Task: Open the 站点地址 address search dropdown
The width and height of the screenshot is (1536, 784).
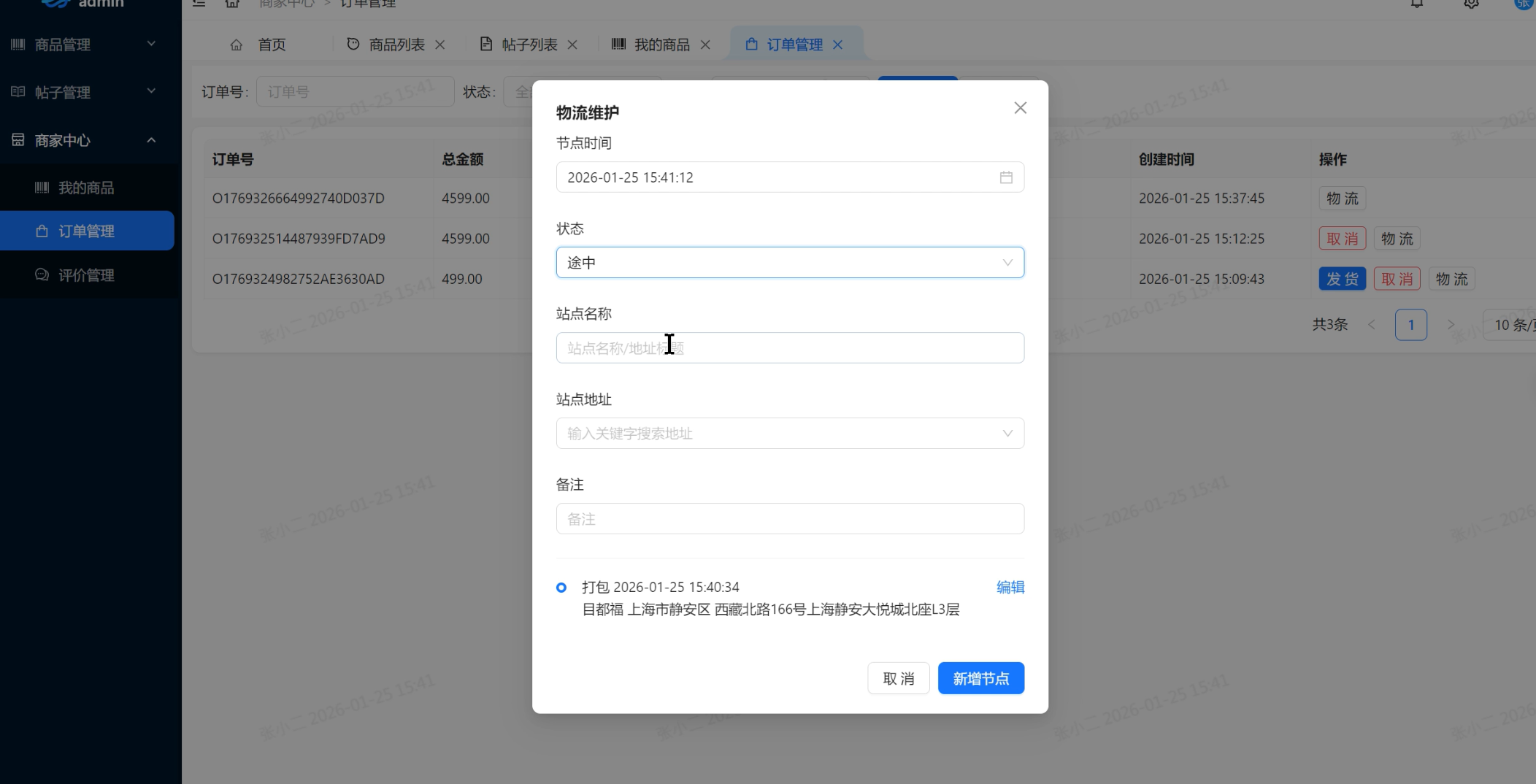Action: (789, 434)
